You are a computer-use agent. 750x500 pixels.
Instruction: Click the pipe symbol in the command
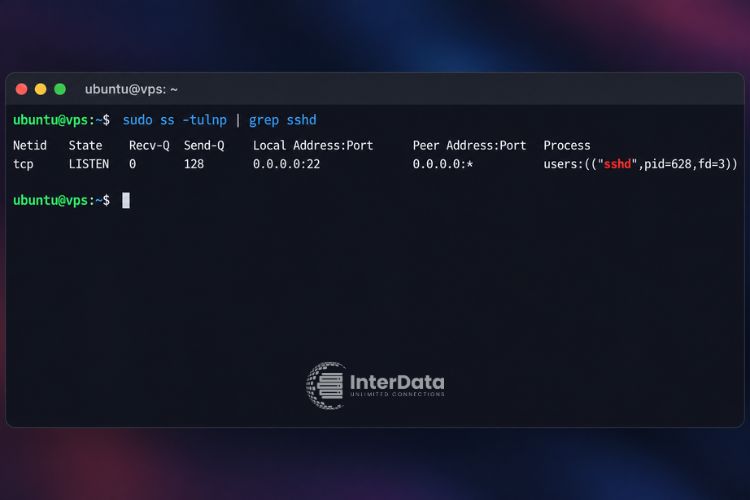238,120
